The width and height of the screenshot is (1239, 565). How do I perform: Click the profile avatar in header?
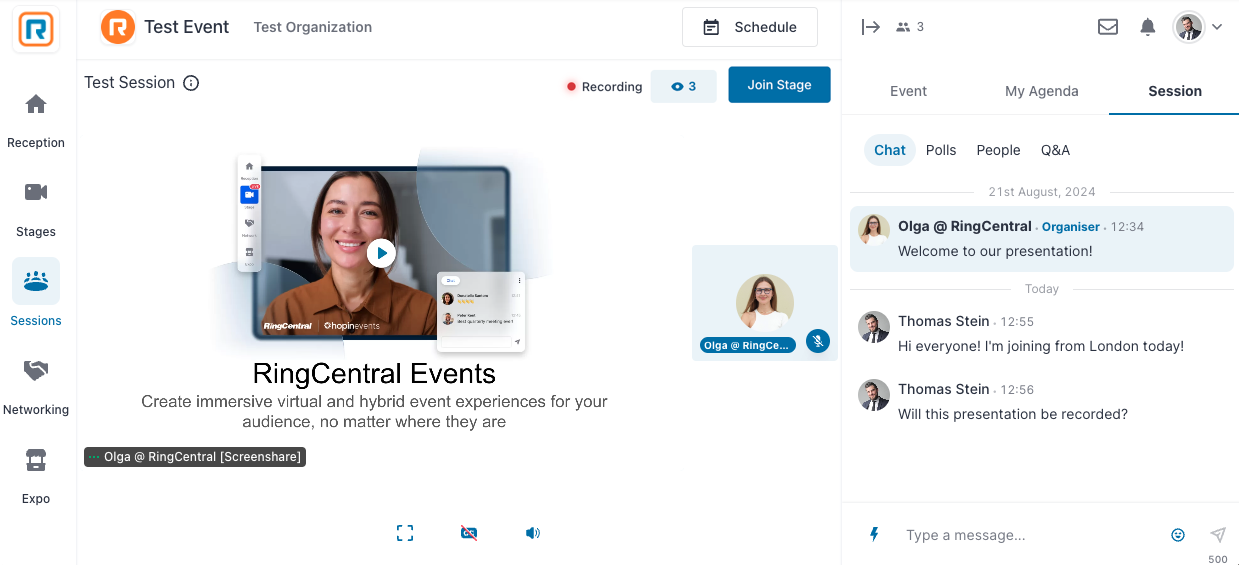point(1188,27)
